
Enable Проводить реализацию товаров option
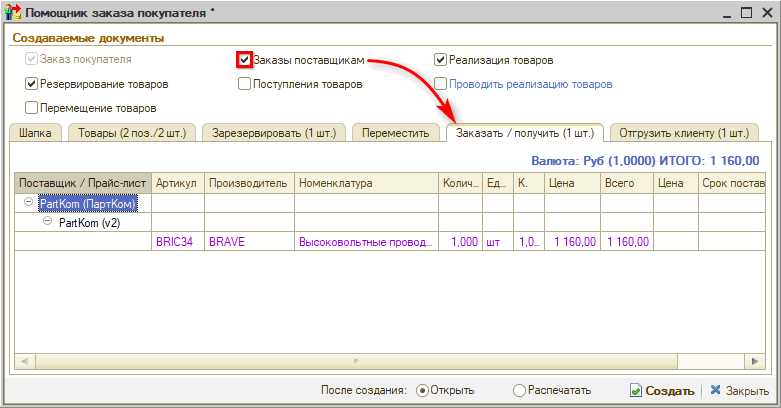(x=440, y=84)
